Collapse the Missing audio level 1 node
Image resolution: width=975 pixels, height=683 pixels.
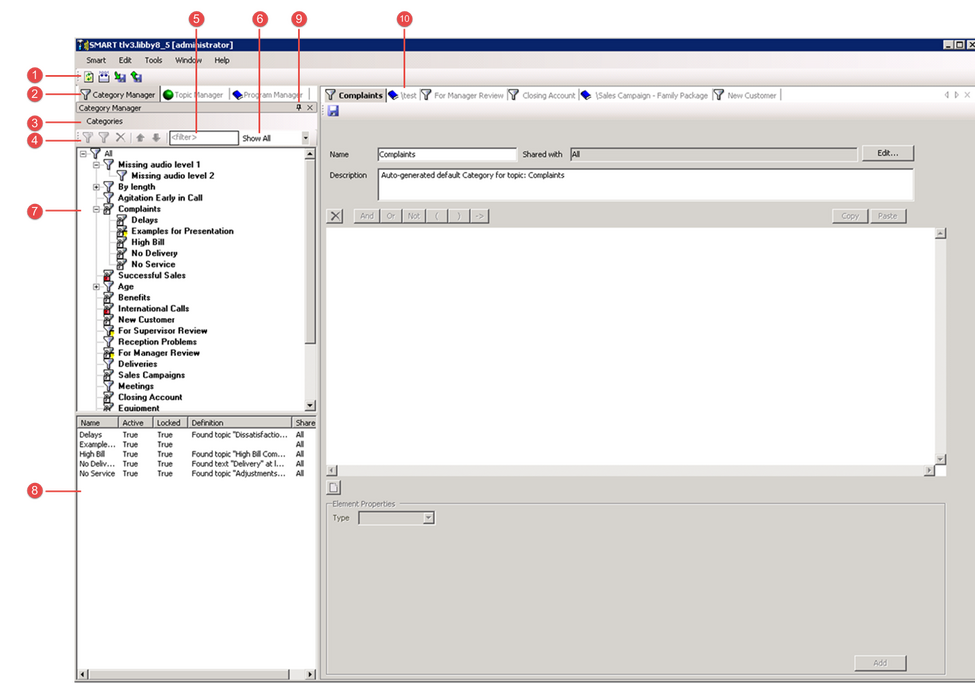coord(96,165)
